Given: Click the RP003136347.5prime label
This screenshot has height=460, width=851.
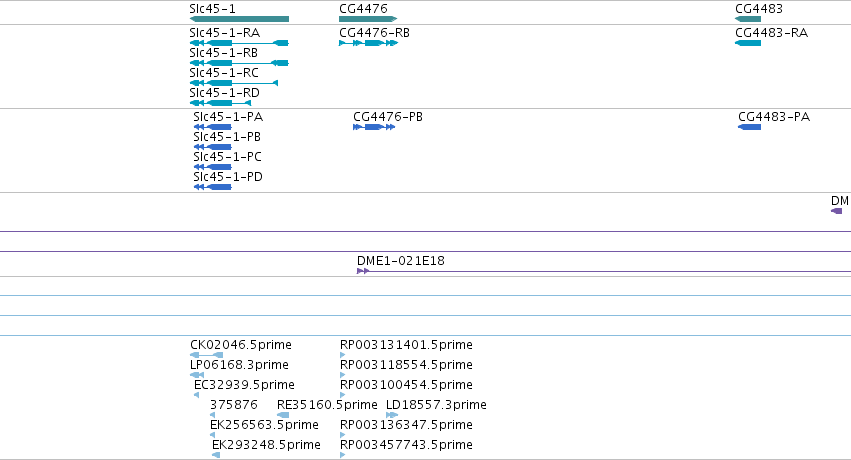Looking at the screenshot, I should click(407, 425).
